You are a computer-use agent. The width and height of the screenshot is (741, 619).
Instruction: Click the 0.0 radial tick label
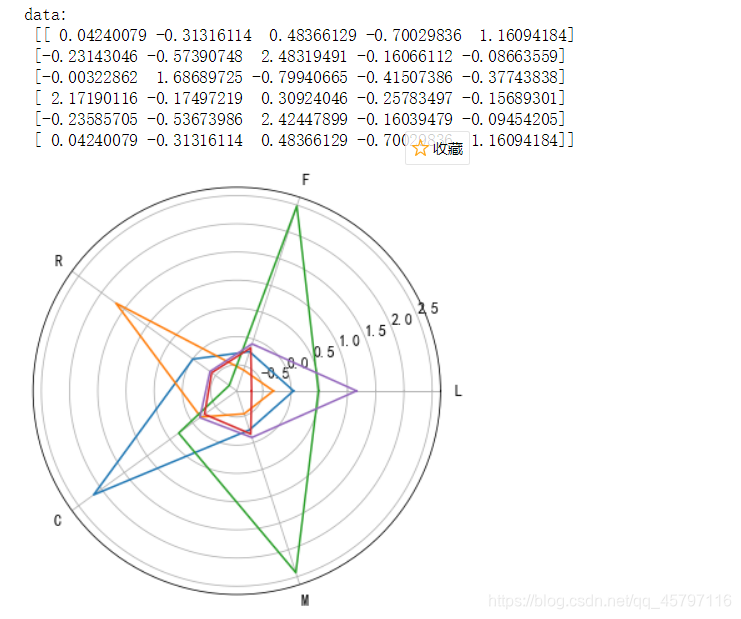point(298,363)
